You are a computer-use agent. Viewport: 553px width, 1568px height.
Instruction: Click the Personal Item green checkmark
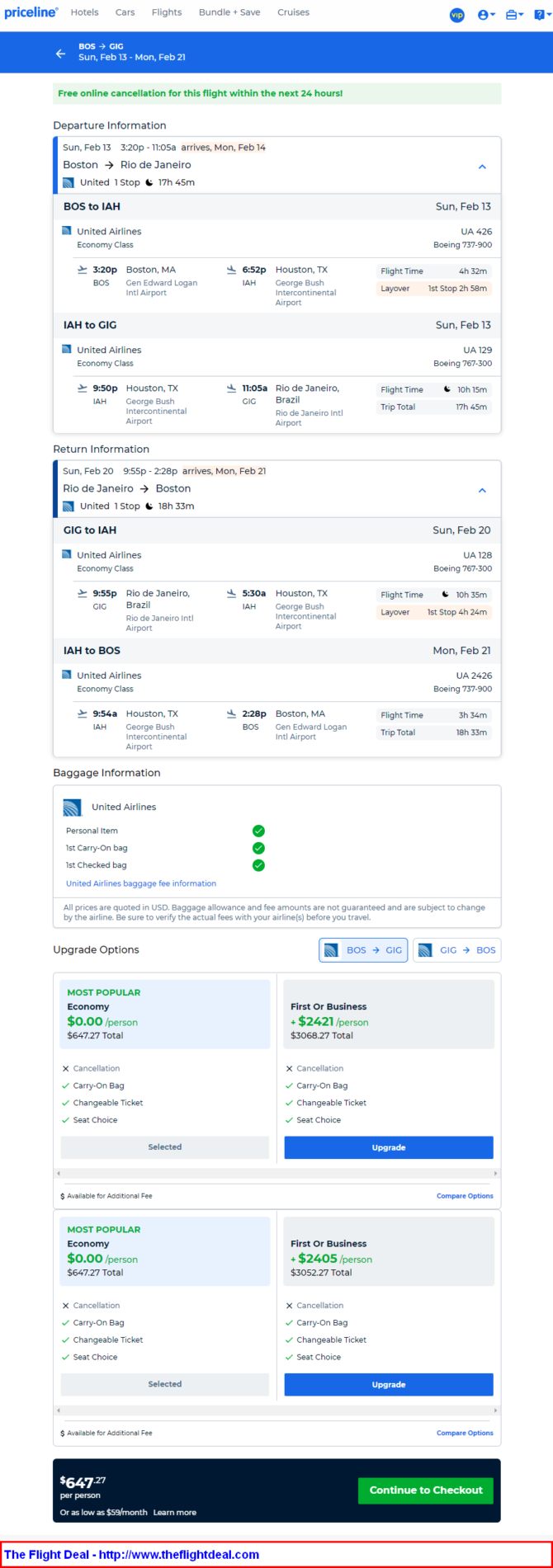[x=258, y=831]
